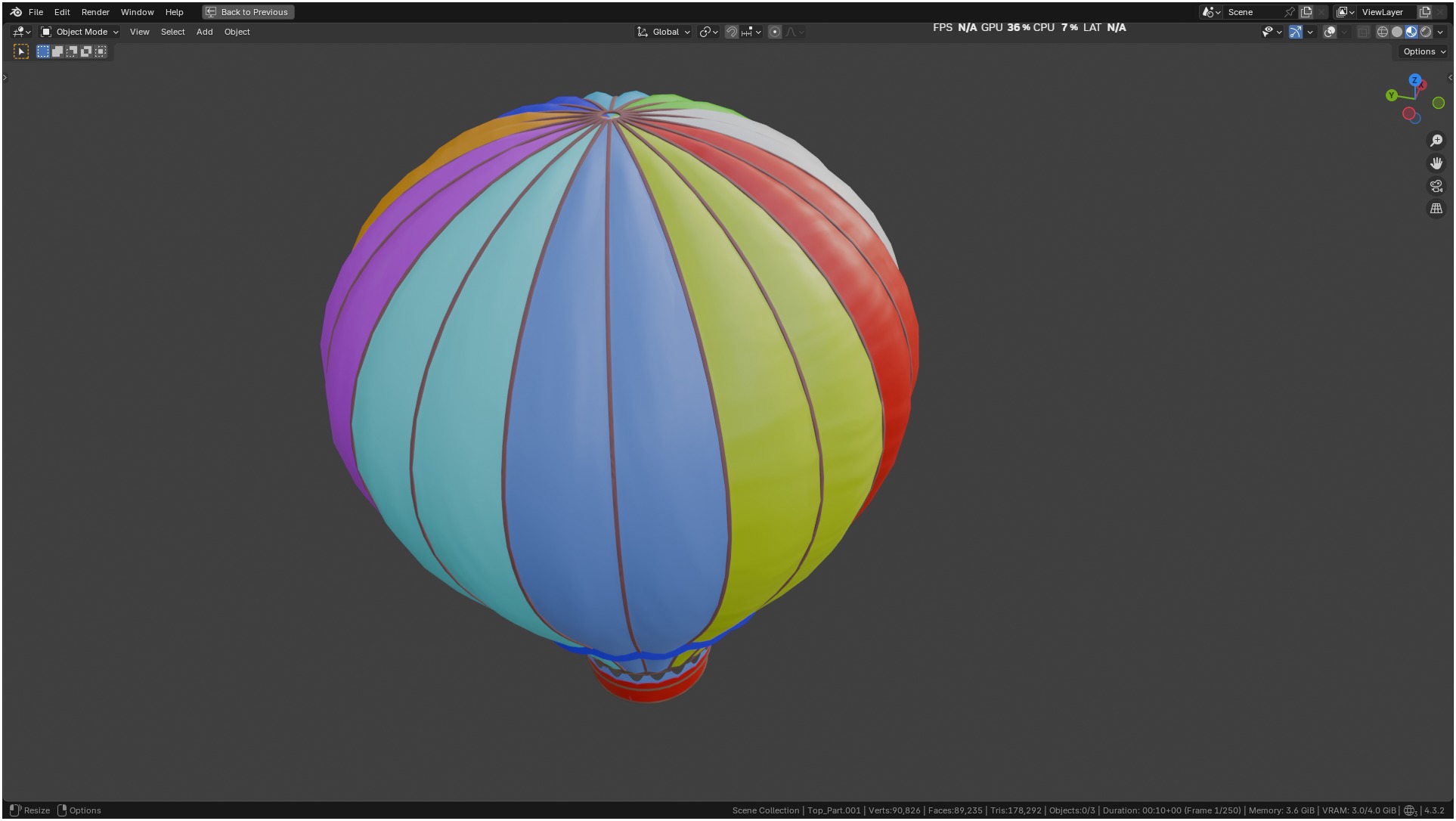Open the viewport shading options dropdown
Image resolution: width=1456 pixels, height=821 pixels.
(1439, 32)
